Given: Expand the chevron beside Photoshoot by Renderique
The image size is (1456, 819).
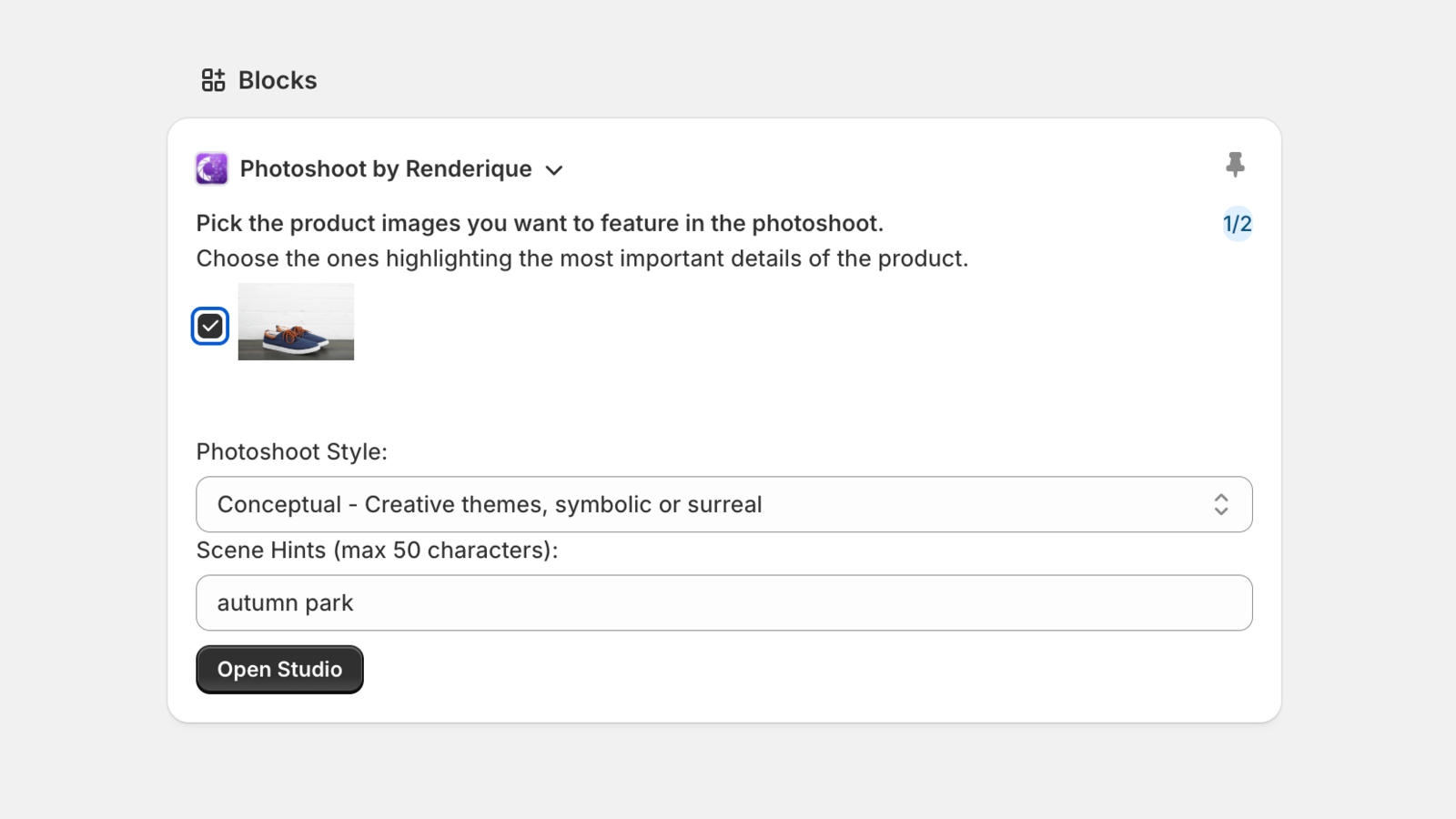Looking at the screenshot, I should tap(554, 170).
